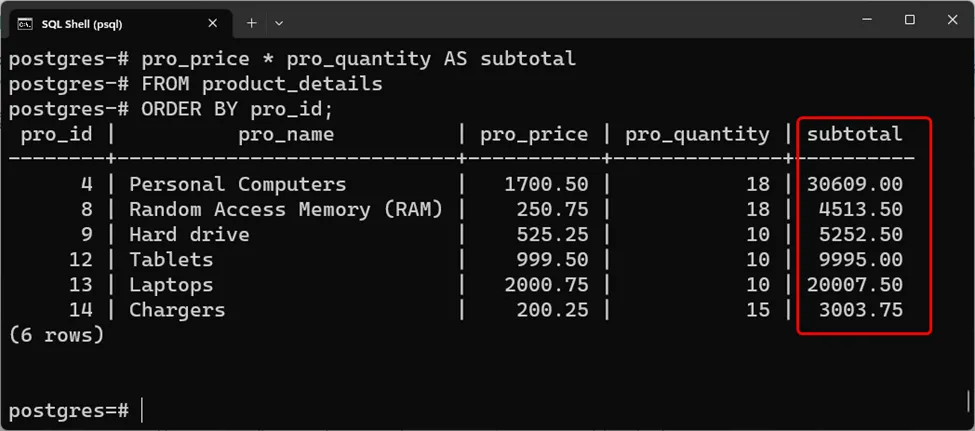The height and width of the screenshot is (431, 975).
Task: Click the SQL Shell terminal icon in tab
Action: pos(25,22)
